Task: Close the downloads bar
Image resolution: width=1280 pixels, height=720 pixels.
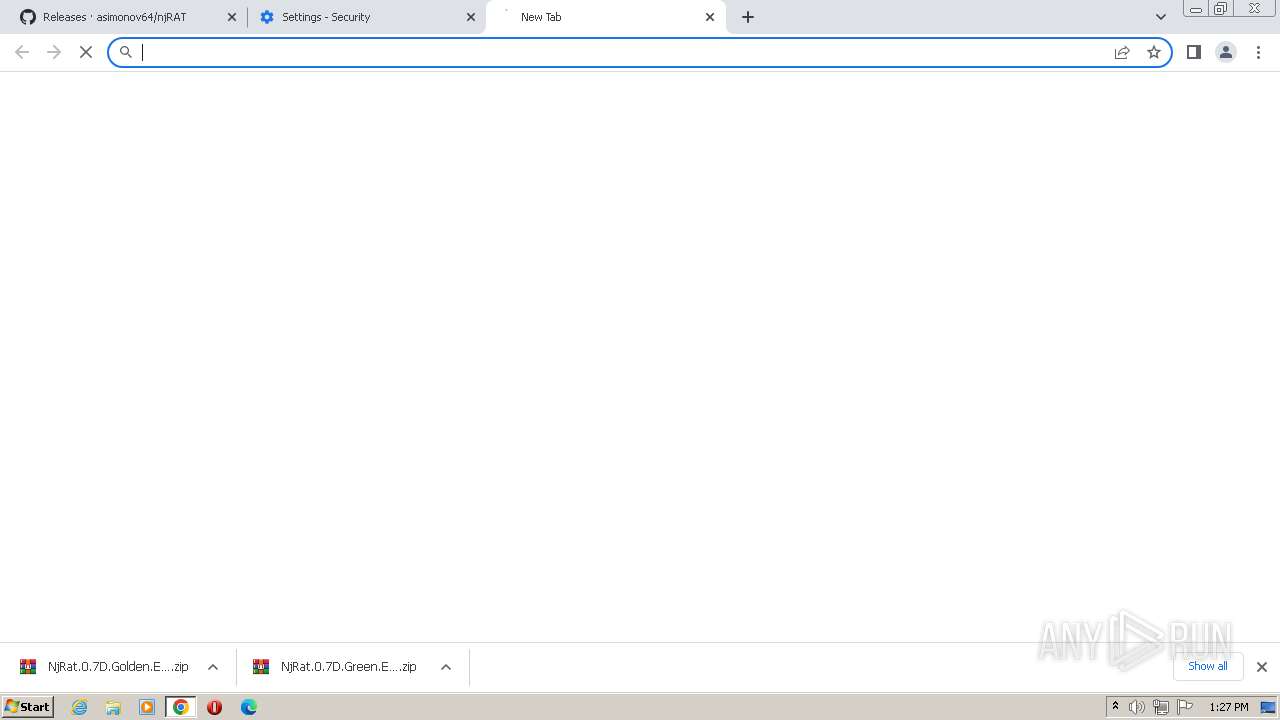Action: click(x=1261, y=667)
